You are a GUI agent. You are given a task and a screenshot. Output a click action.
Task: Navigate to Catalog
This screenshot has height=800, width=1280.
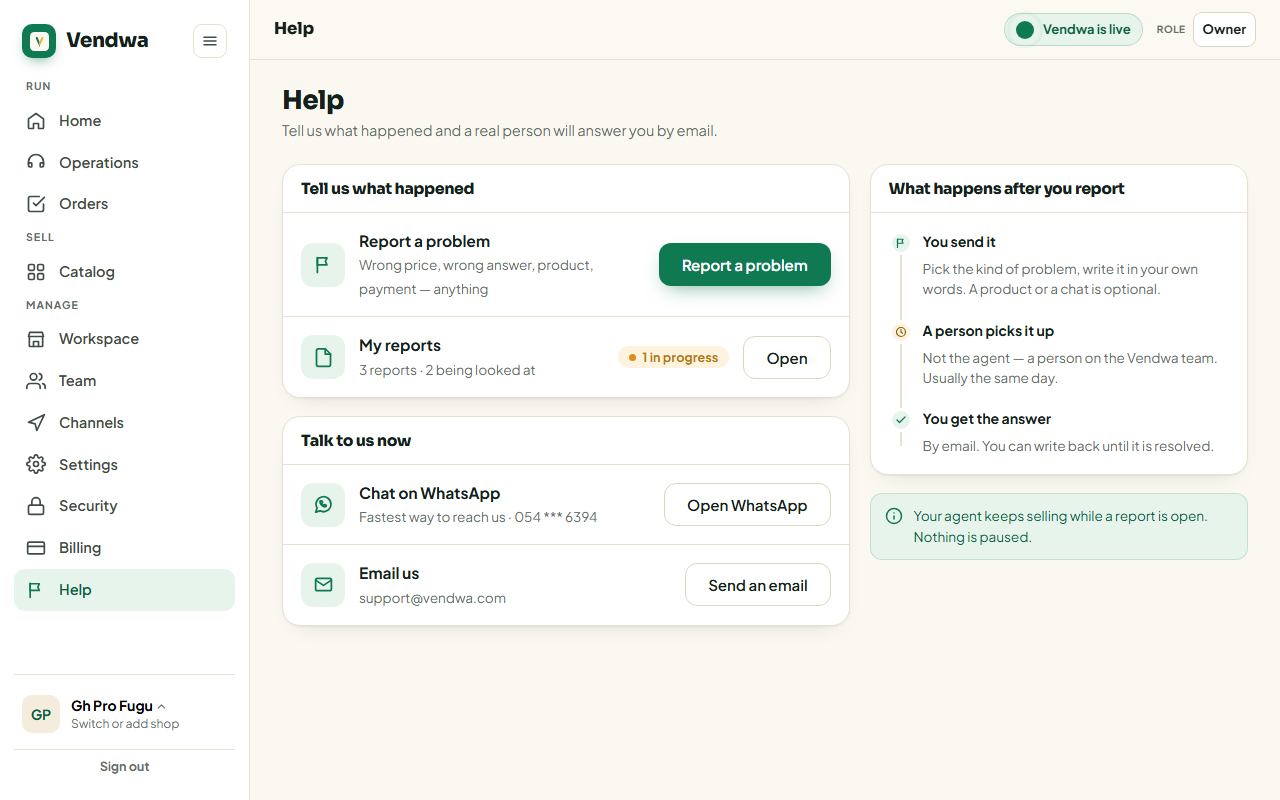click(x=124, y=272)
